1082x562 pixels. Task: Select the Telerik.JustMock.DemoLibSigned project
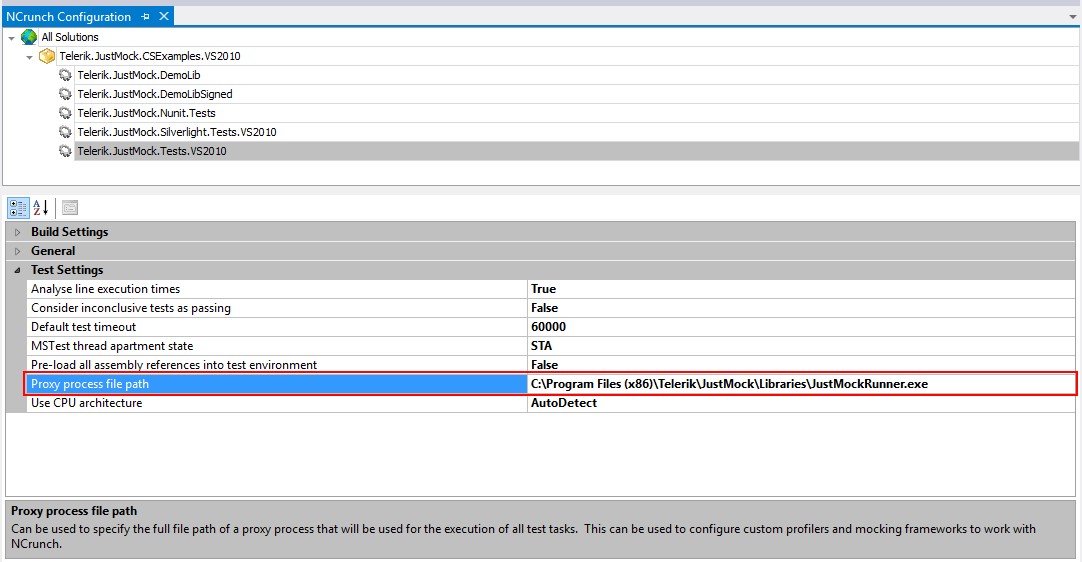click(155, 94)
